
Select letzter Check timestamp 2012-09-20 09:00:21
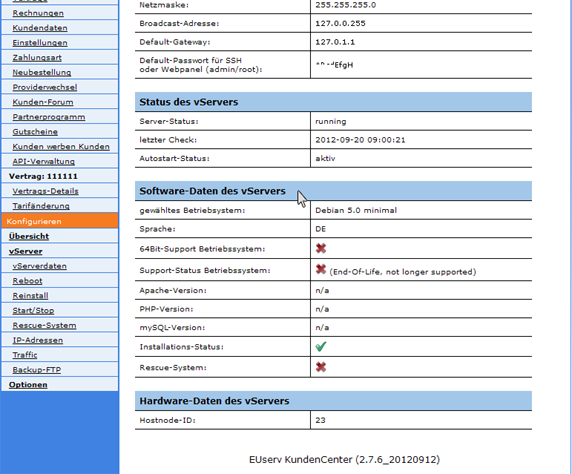[x=360, y=140]
